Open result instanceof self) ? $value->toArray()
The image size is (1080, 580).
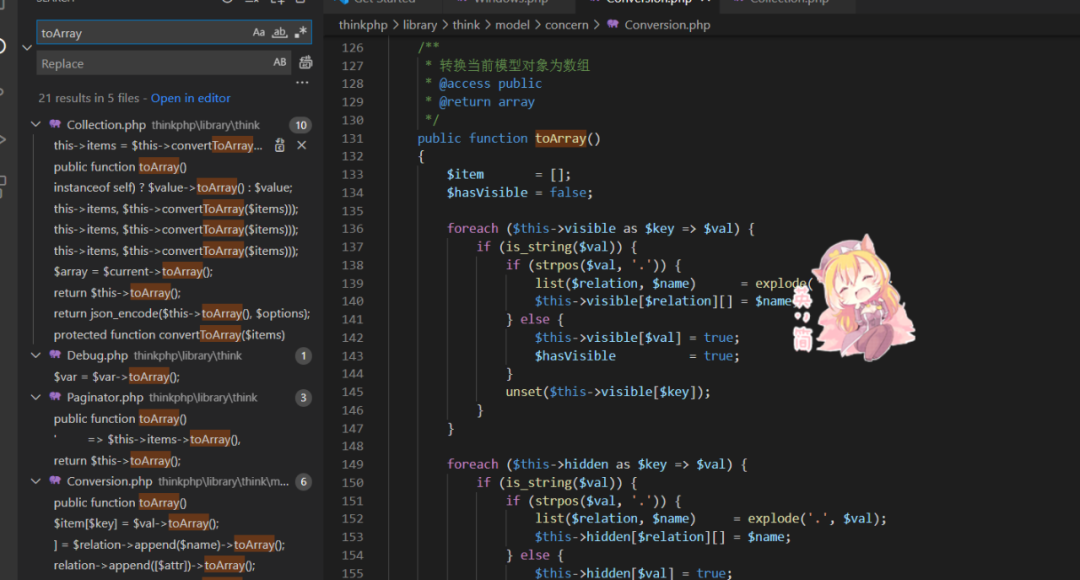pos(173,187)
